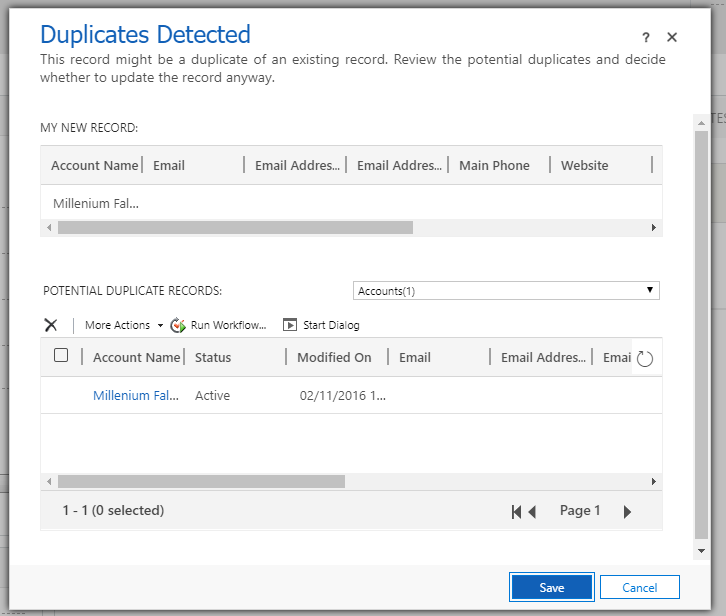
Task: Open the Millenium Fal... account link
Action: (136, 396)
